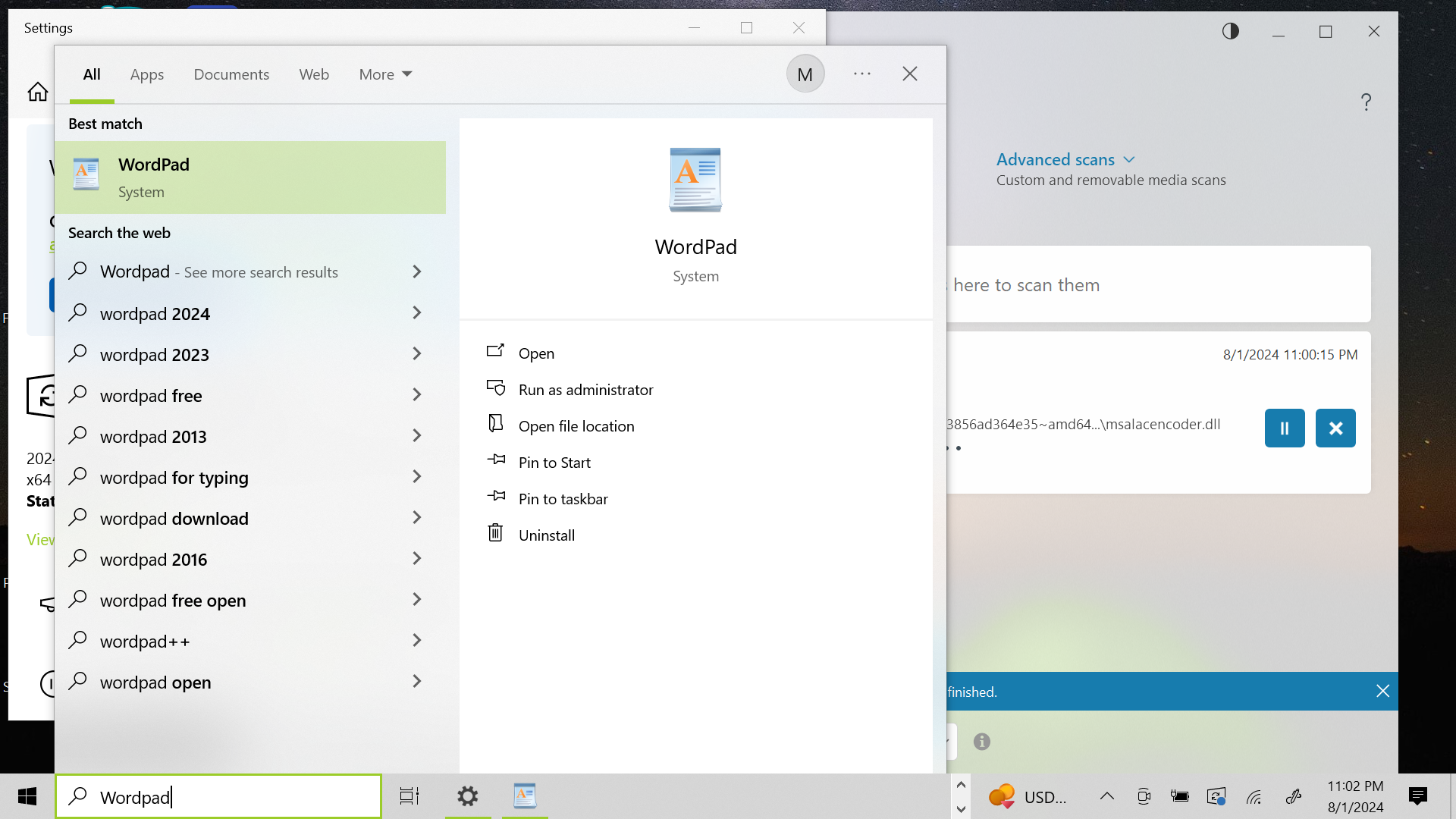Select the WordPad best match result

(250, 177)
